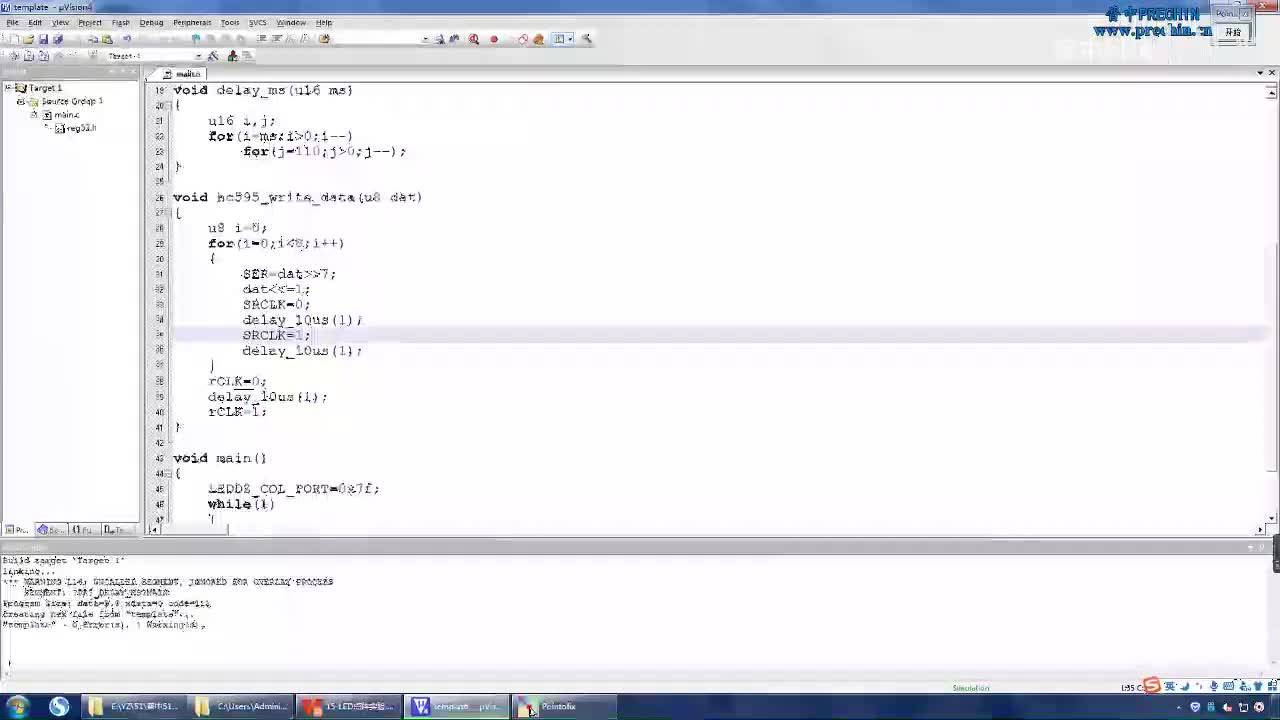
Task: Open the File menu
Action: 13,22
